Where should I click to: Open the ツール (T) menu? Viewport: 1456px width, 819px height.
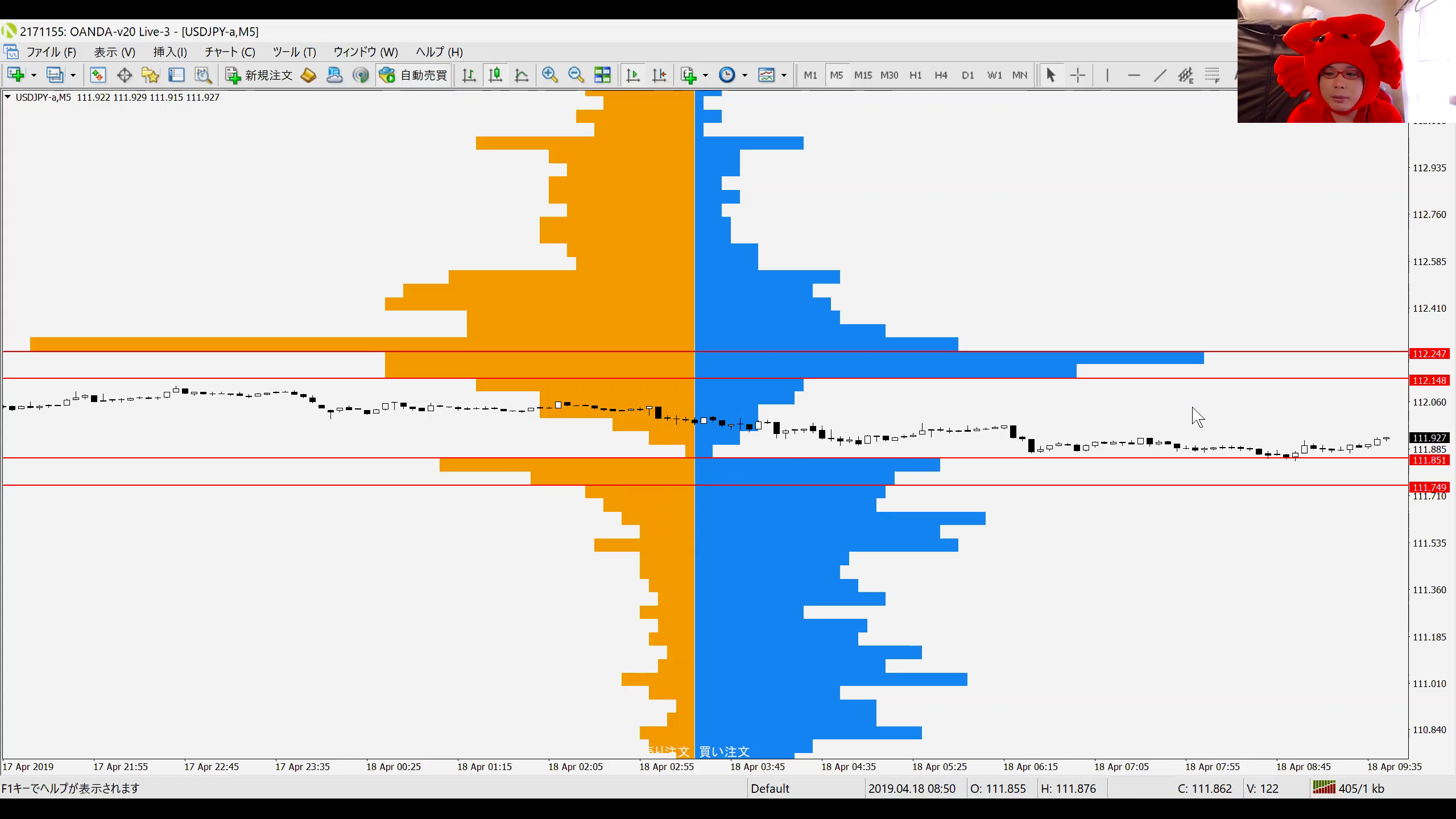pos(294,52)
